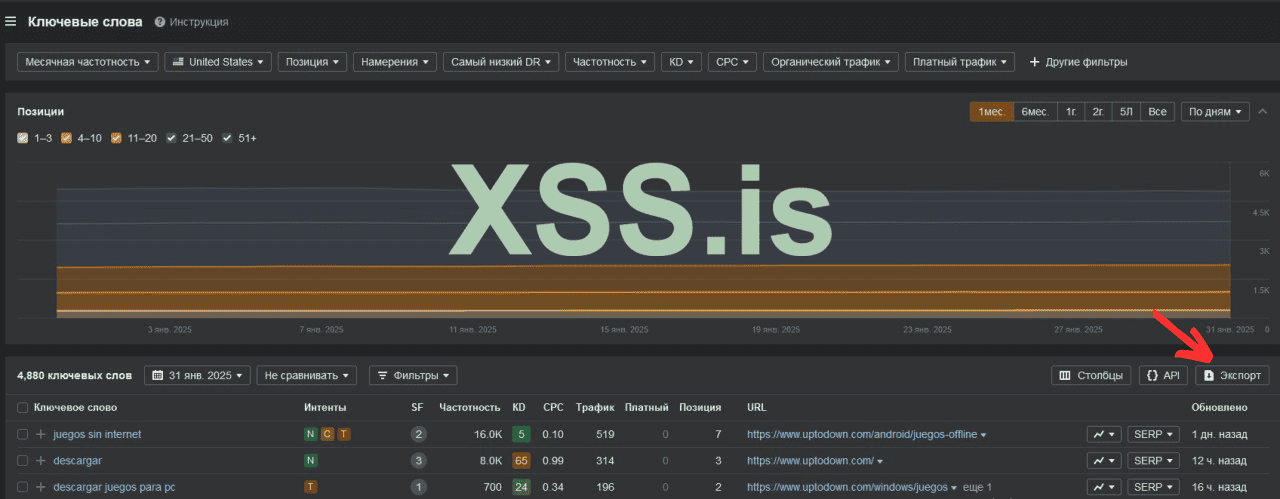
Task: Click Другие фильтры to add filters
Action: click(x=1078, y=62)
